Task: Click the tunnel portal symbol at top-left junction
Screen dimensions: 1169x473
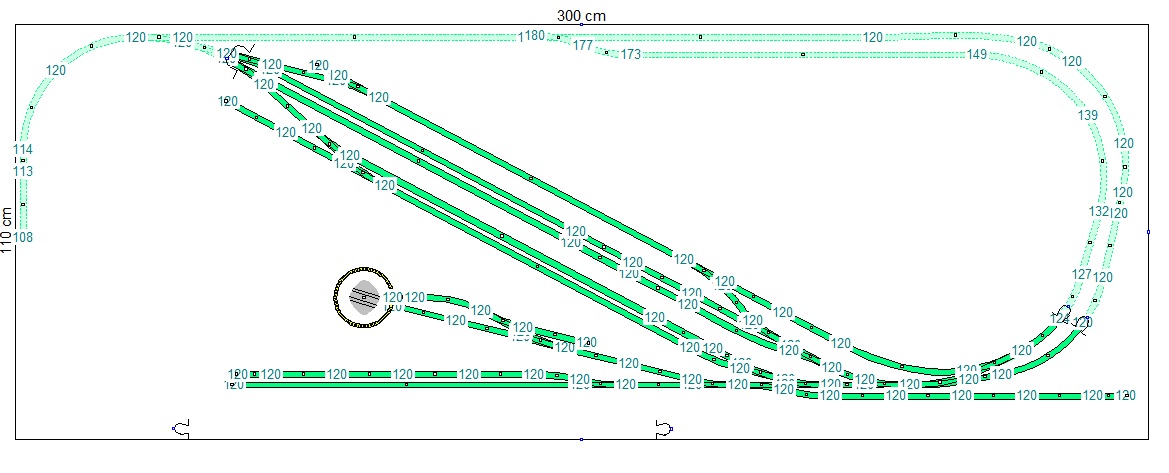Action: 241,60
